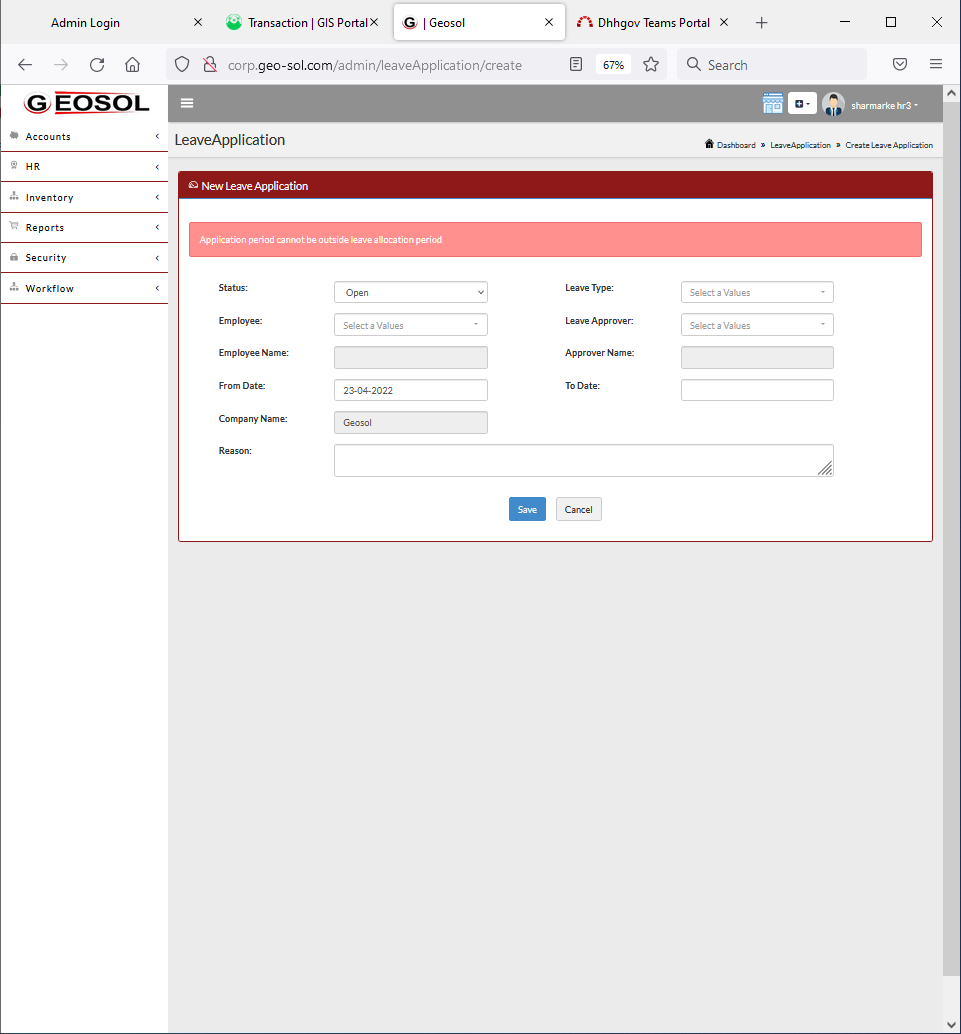Click the Company Name field Geosol
The width and height of the screenshot is (961, 1034).
click(x=411, y=423)
